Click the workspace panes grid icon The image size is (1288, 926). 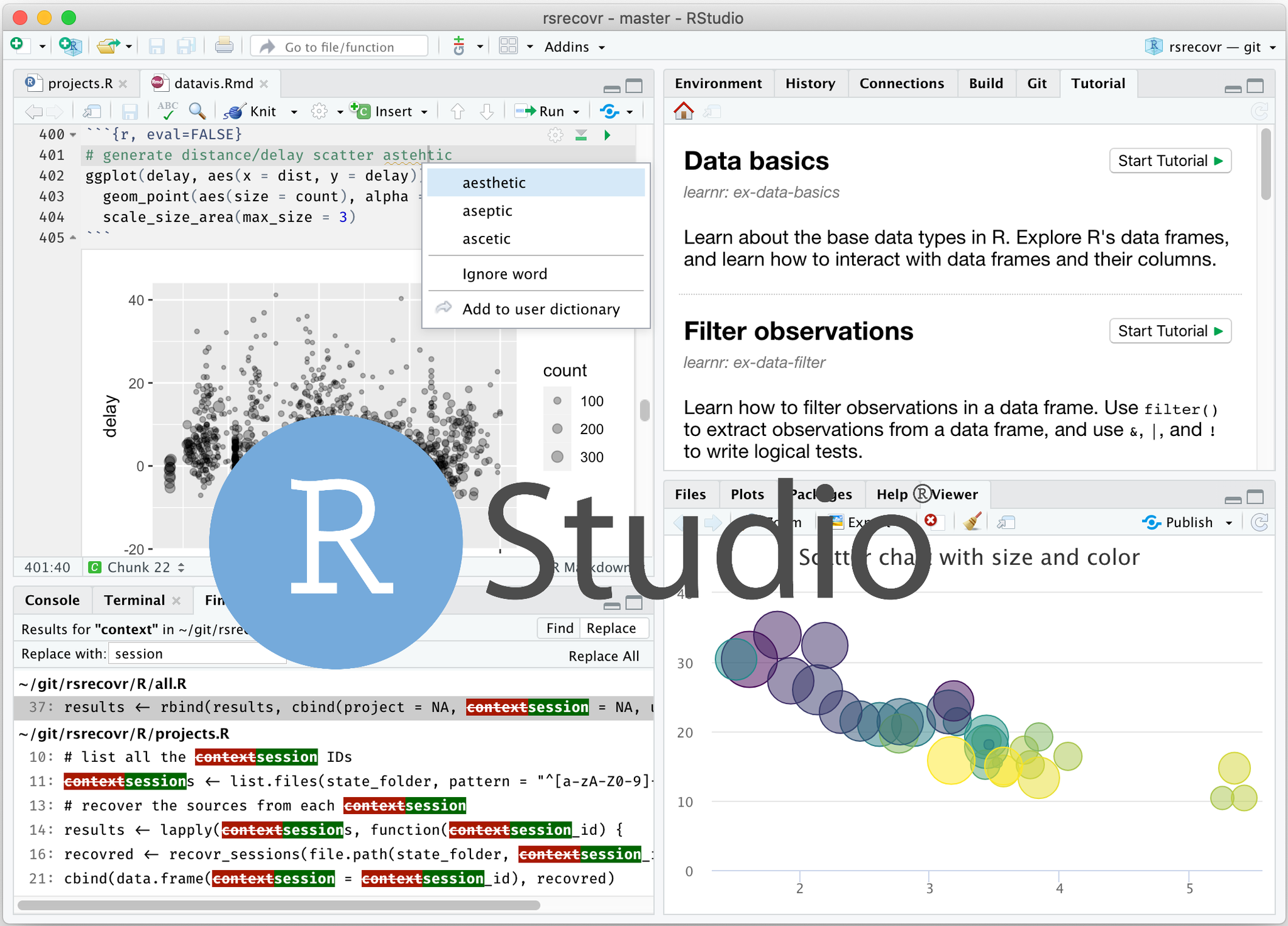point(508,46)
